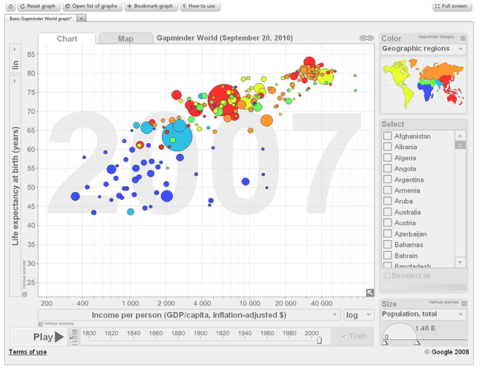Open the Terms of use link
Image resolution: width=488 pixels, height=377 pixels.
pyautogui.click(x=28, y=352)
